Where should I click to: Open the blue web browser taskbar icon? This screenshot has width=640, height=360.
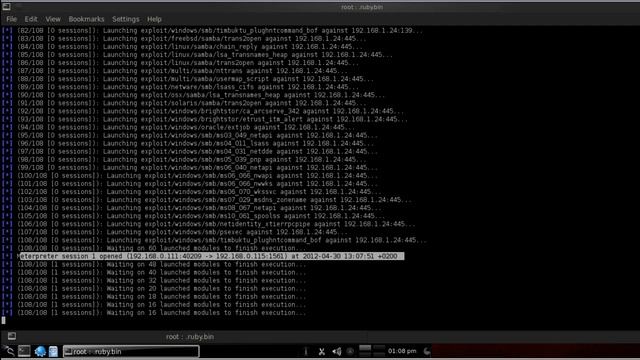point(40,351)
